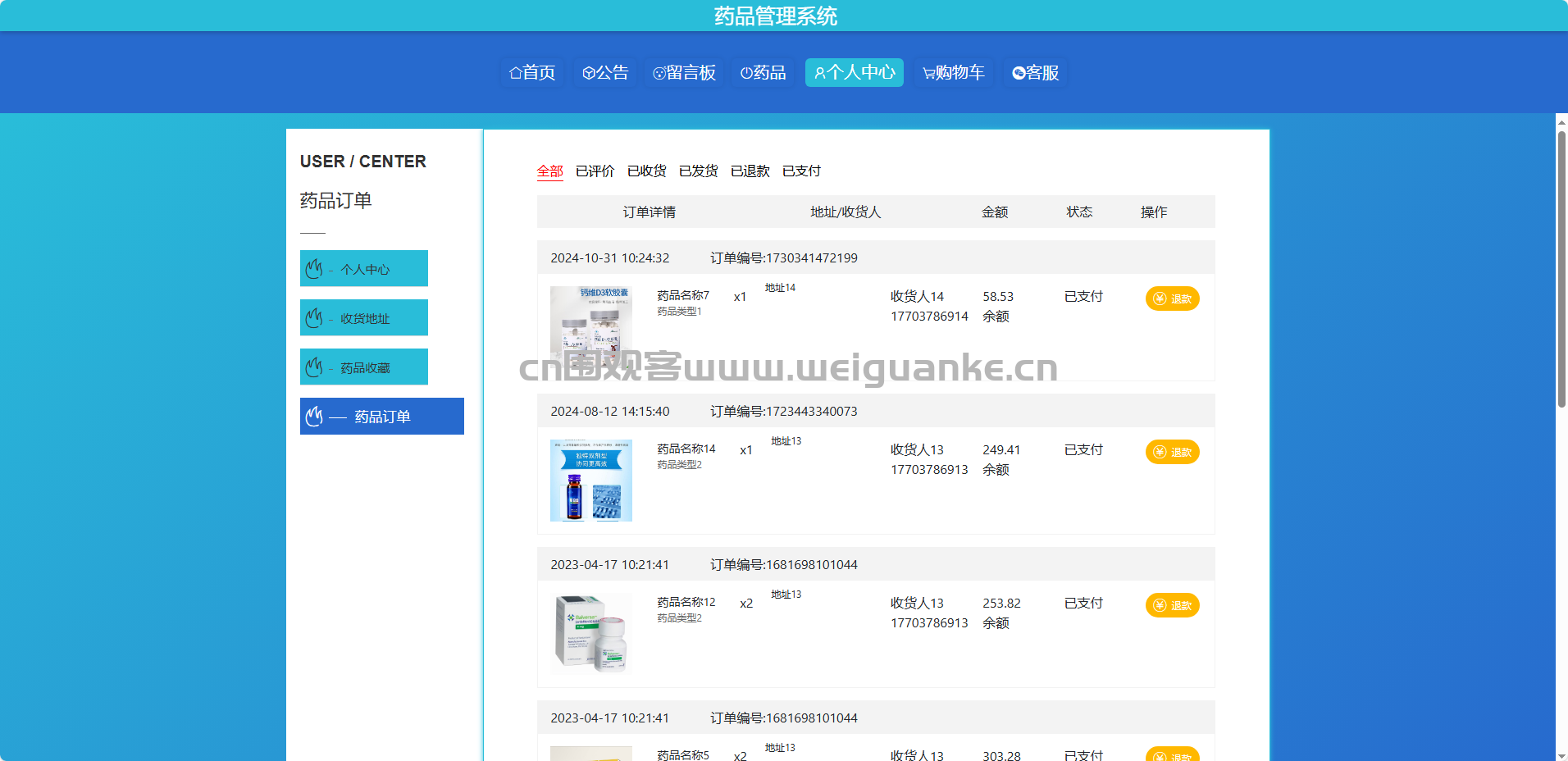Refund order 1730341472199 with 退款 button
Image resolution: width=1568 pixels, height=761 pixels.
click(x=1172, y=298)
